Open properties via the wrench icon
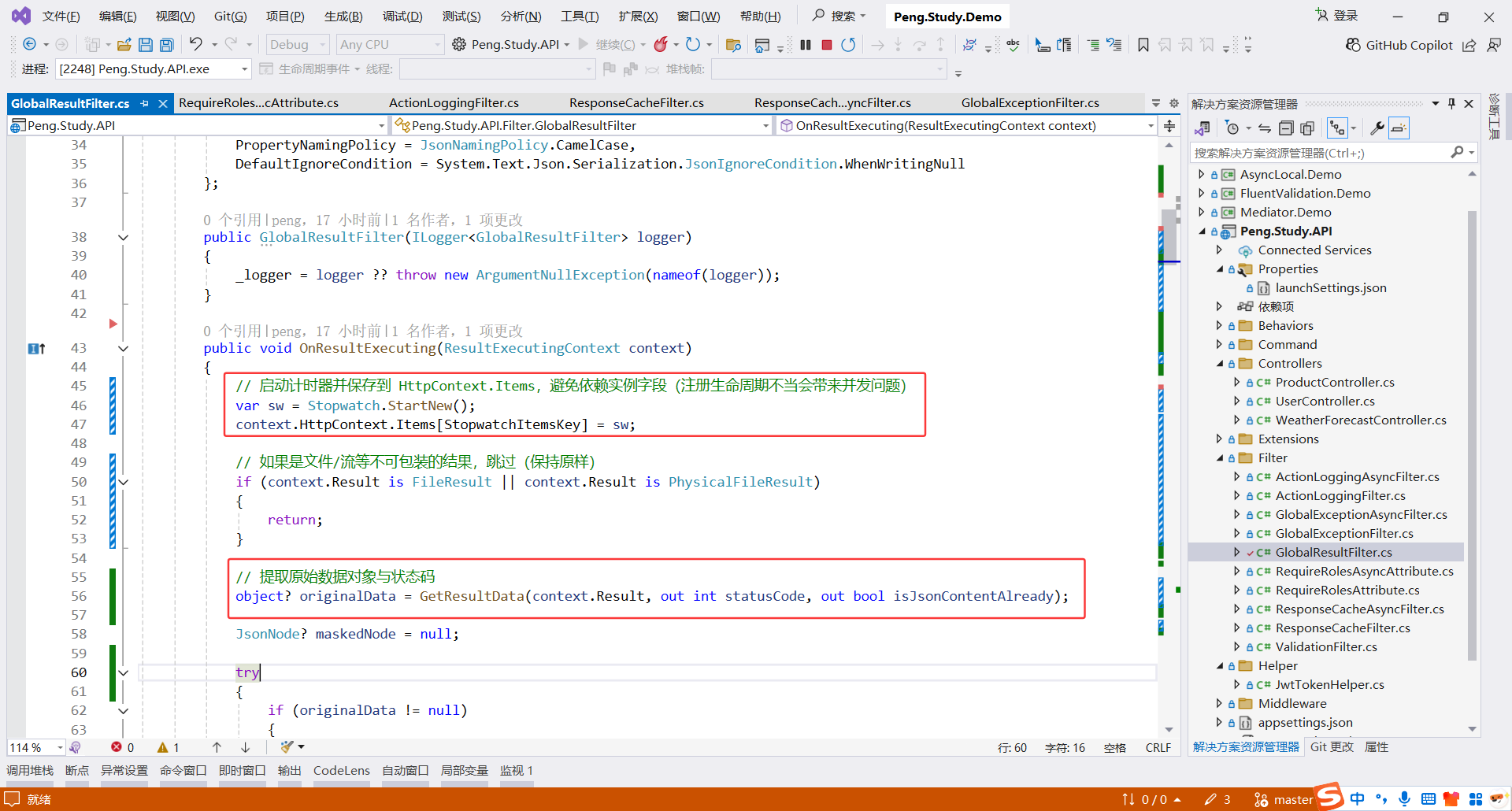1512x811 pixels. coord(1377,128)
